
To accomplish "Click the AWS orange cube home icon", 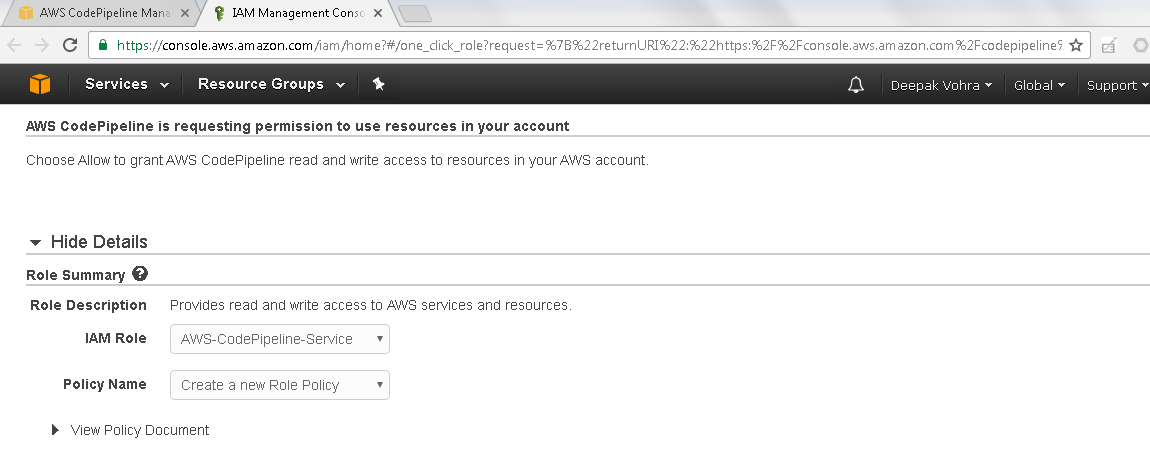I will (40, 84).
